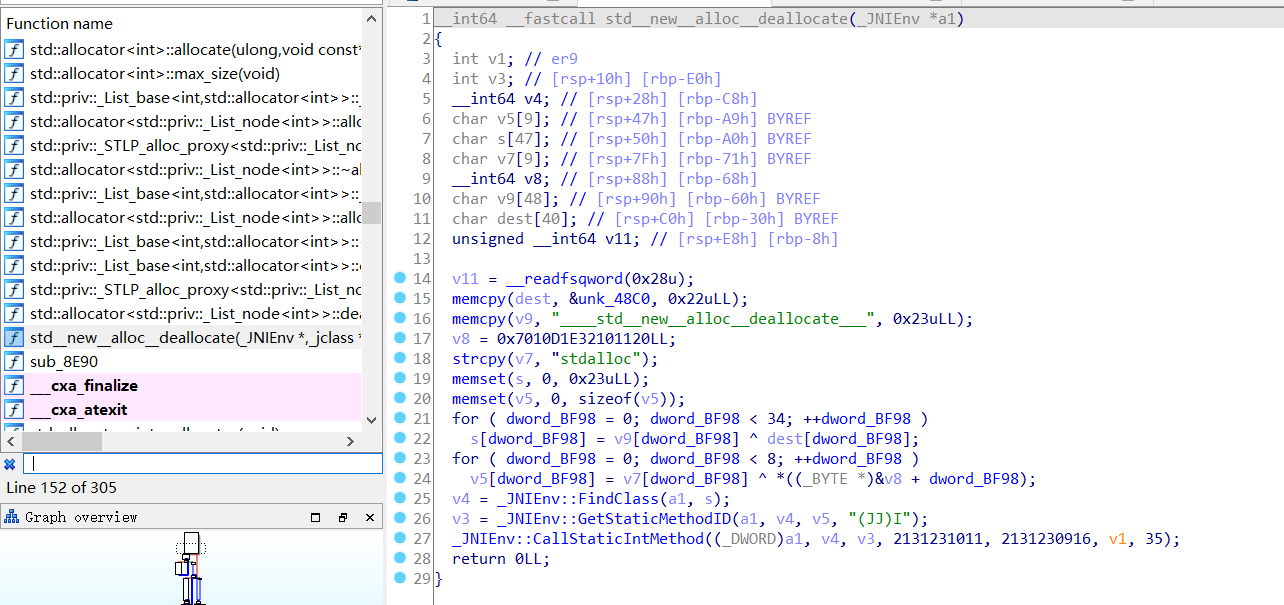Click the blue X icon beside filter box
The height and width of the screenshot is (605, 1284).
[9, 464]
